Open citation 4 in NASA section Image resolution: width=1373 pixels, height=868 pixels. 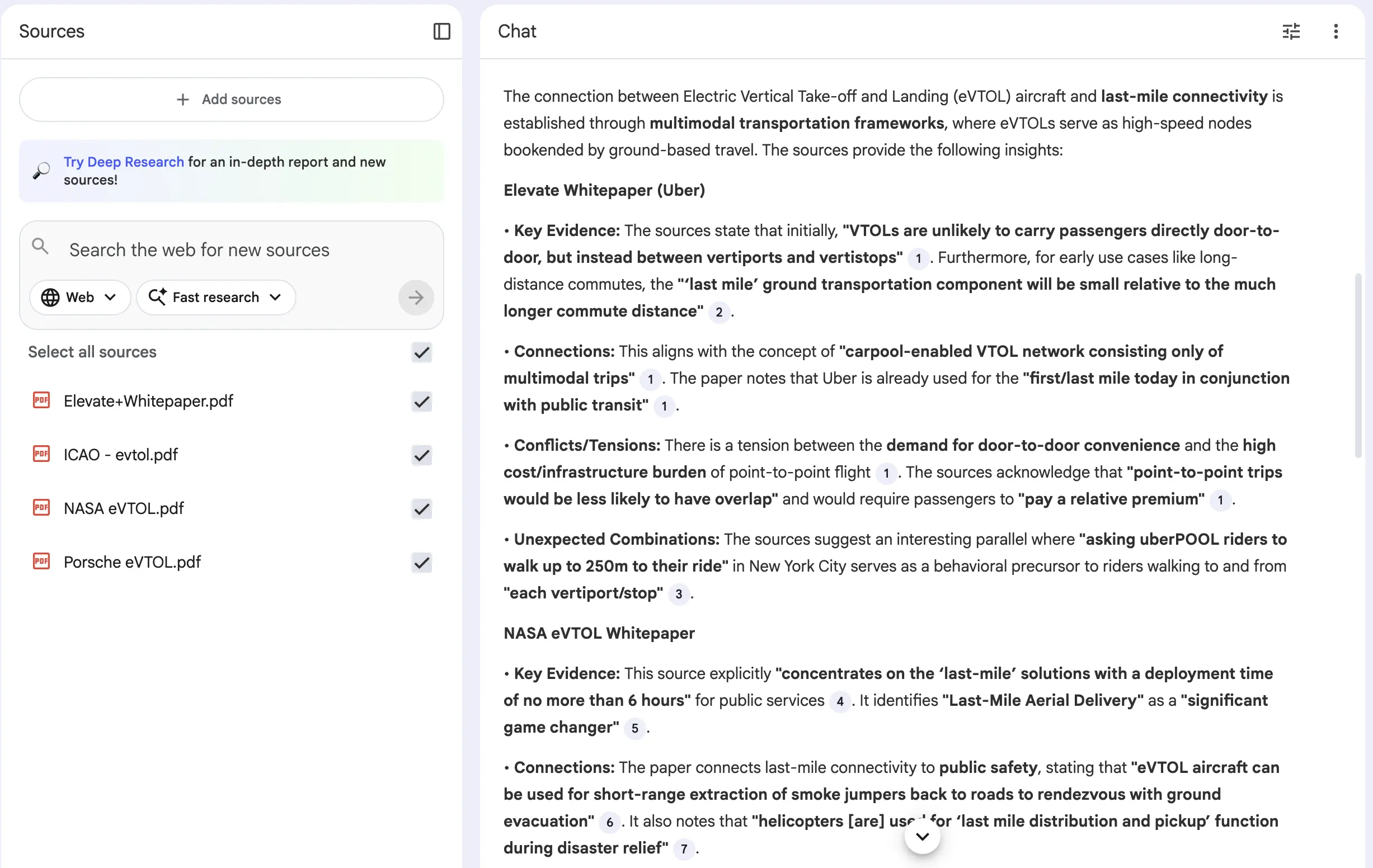point(839,701)
